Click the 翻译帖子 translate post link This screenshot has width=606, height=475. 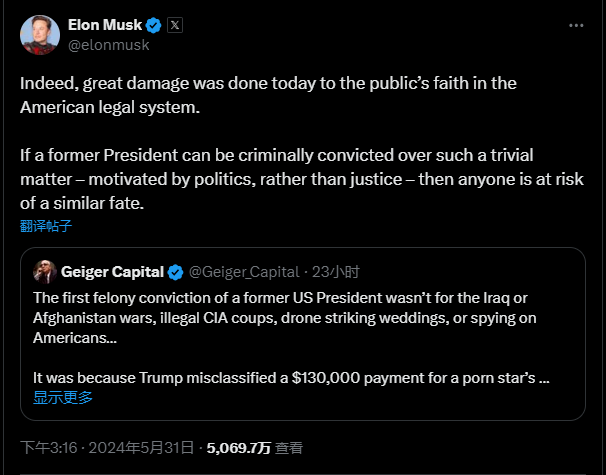46,226
